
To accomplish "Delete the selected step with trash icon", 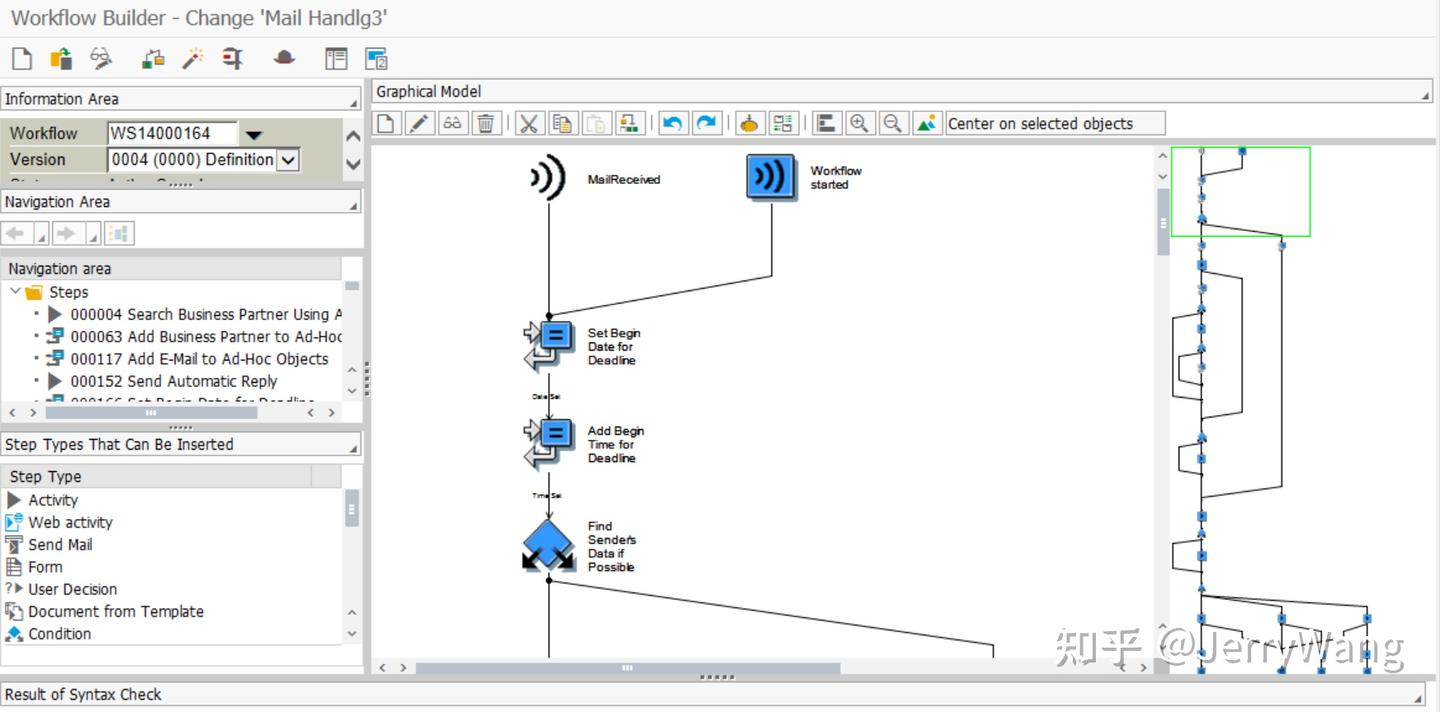I will [487, 122].
